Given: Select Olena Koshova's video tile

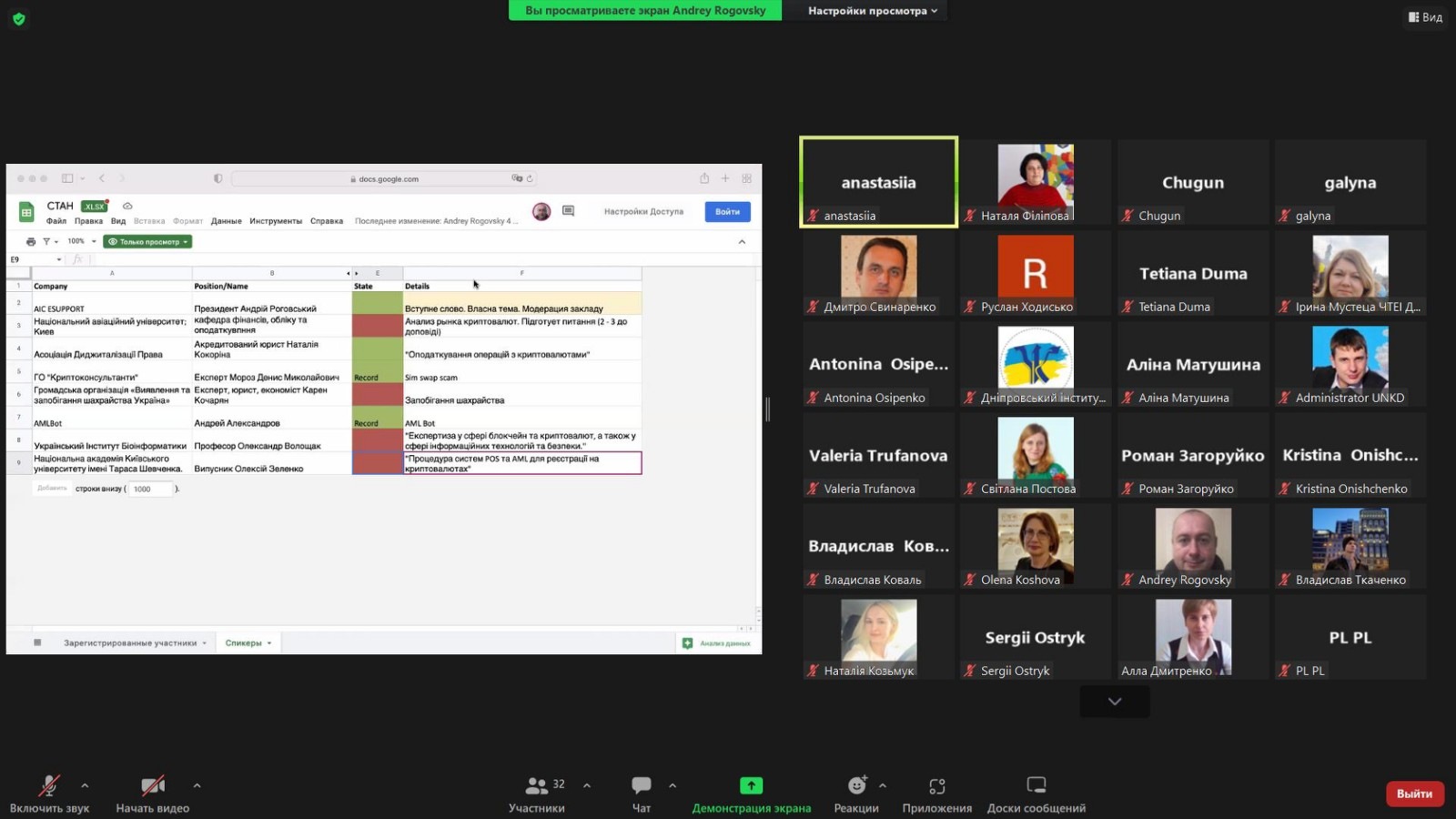Looking at the screenshot, I should (1036, 546).
